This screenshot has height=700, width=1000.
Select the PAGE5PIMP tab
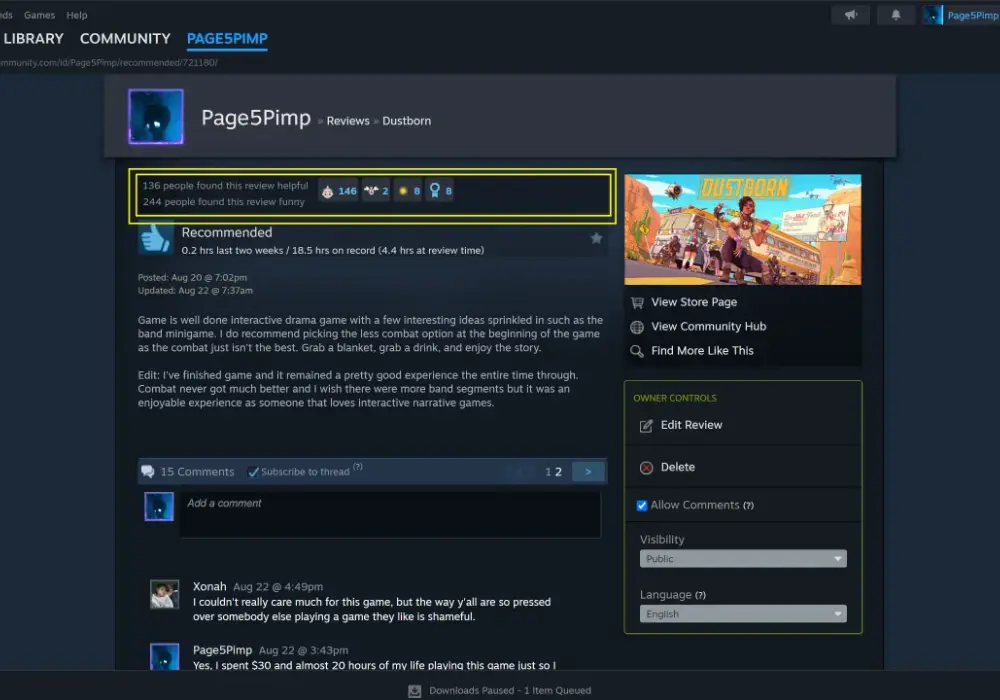tap(227, 38)
